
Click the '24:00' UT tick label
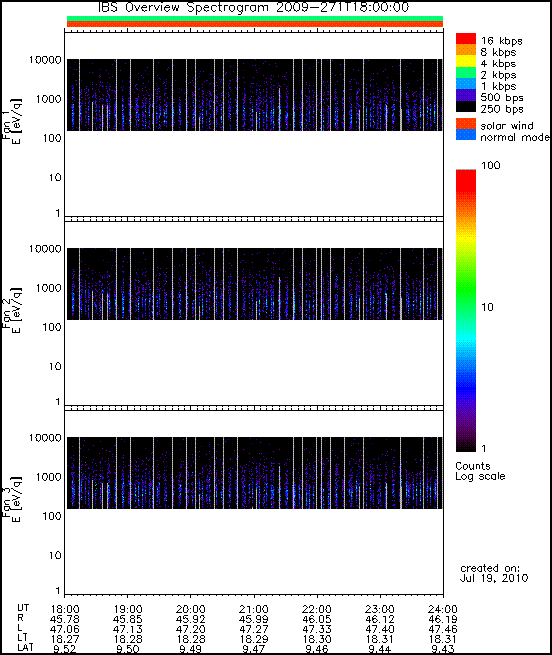[x=443, y=609]
